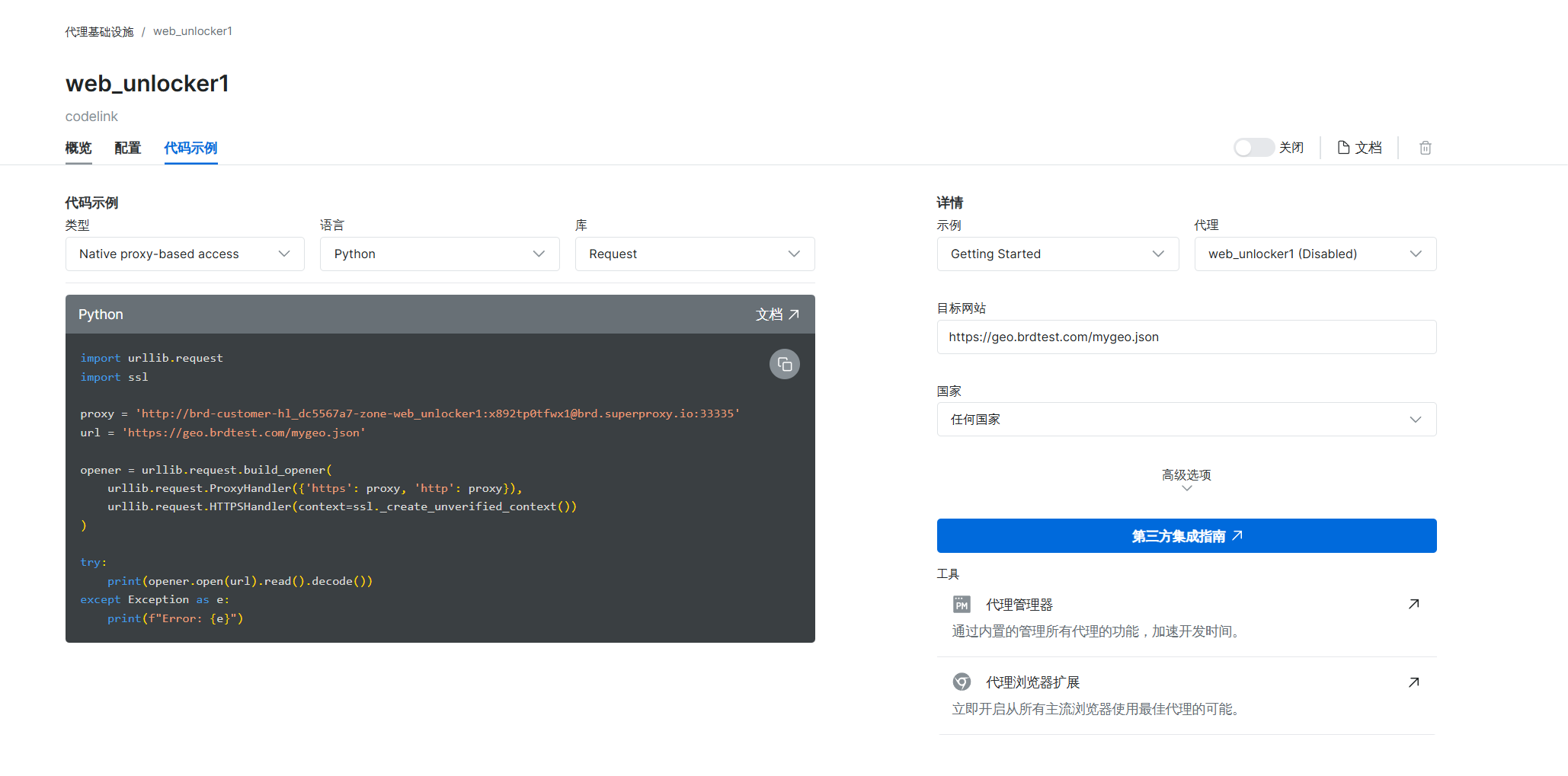Image resolution: width=1568 pixels, height=776 pixels.
Task: Open the 示例 Getting Started dropdown
Action: [x=1058, y=254]
